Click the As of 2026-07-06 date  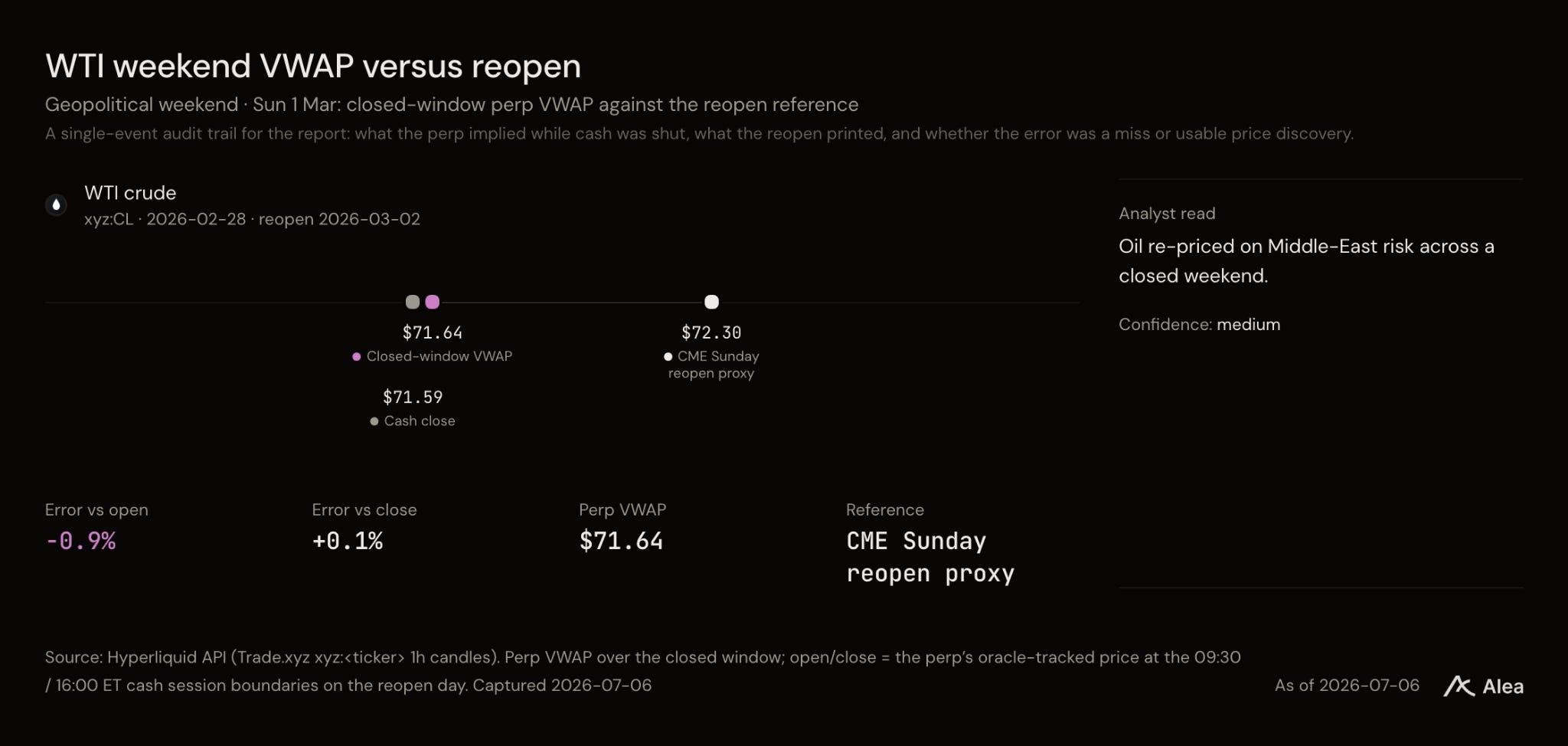click(x=1347, y=685)
